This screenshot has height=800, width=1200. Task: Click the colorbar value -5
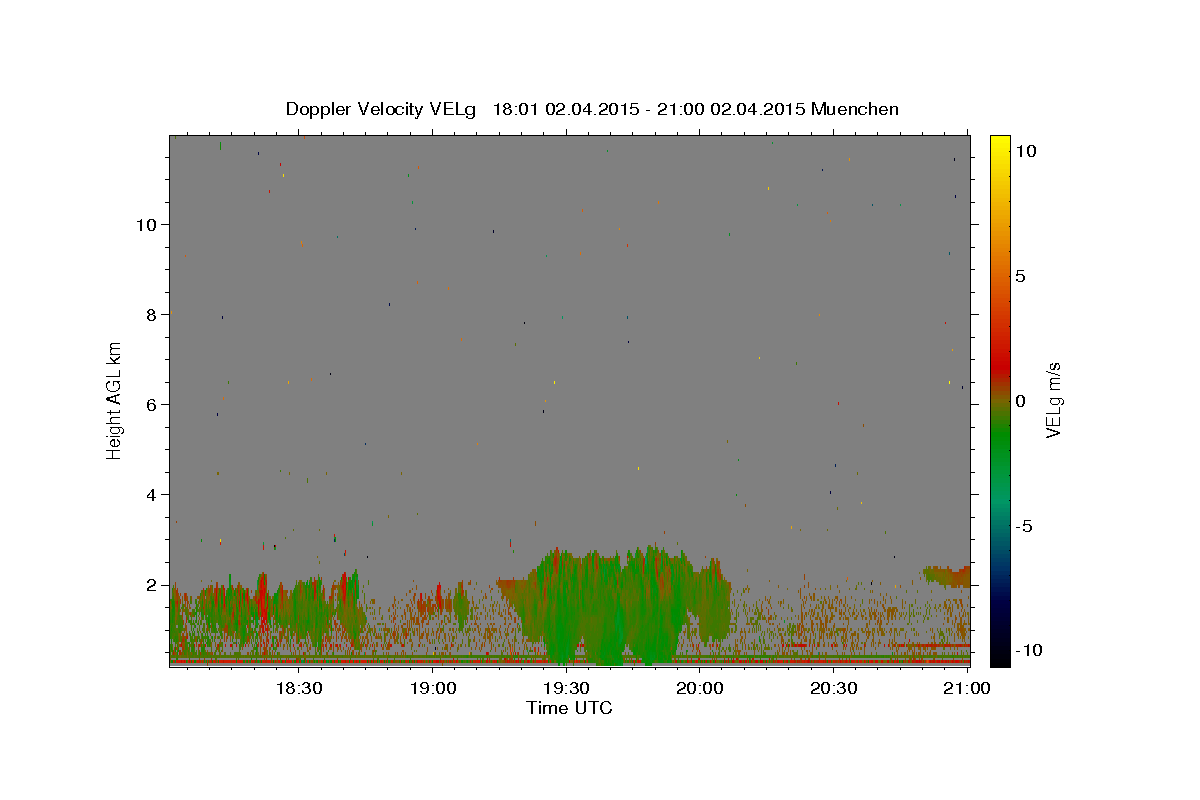1023,526
